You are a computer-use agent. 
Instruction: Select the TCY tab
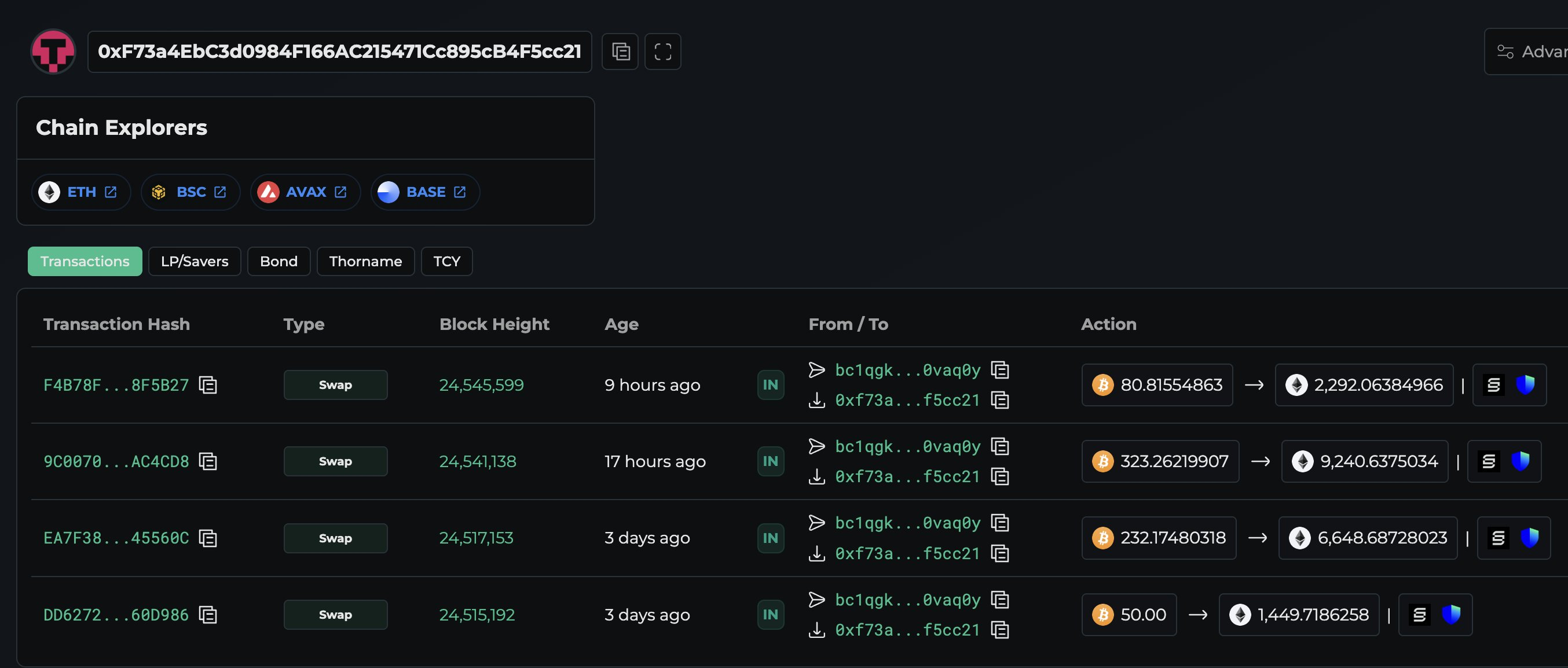tap(446, 262)
